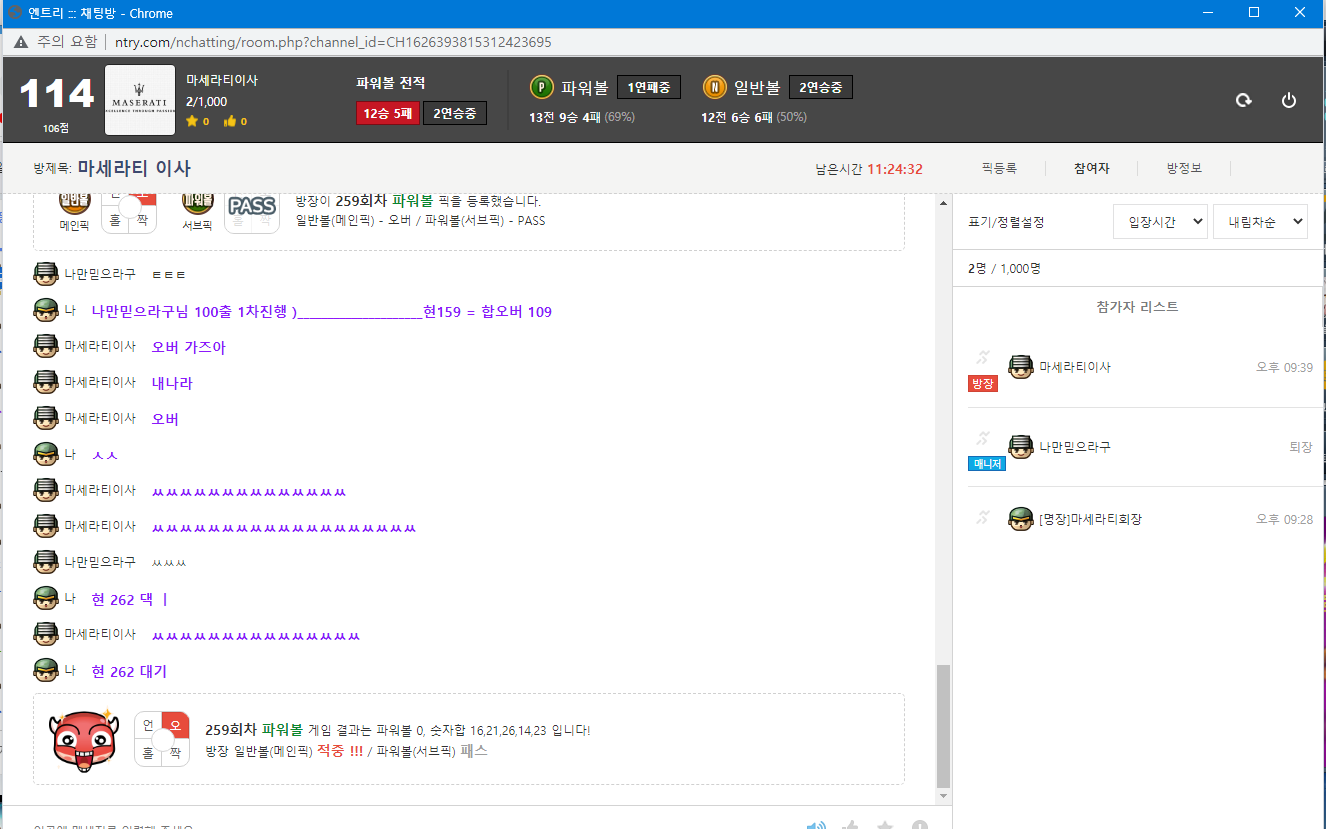Click 마세라티이사's avatar in participant list
The image size is (1326, 829).
[1020, 367]
